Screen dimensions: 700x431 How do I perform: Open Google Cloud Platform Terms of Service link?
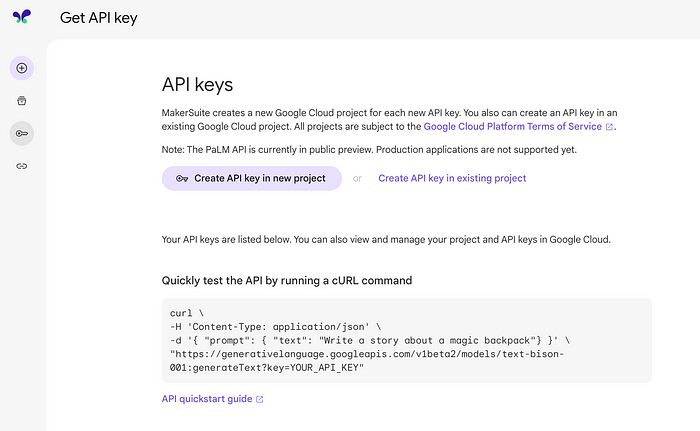point(512,126)
